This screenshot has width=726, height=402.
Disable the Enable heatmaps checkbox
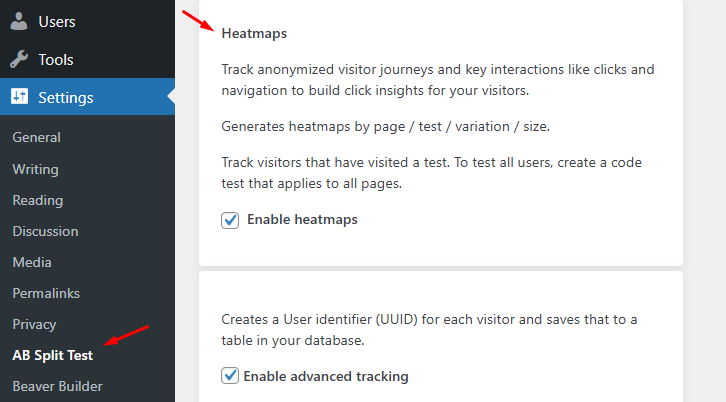230,220
